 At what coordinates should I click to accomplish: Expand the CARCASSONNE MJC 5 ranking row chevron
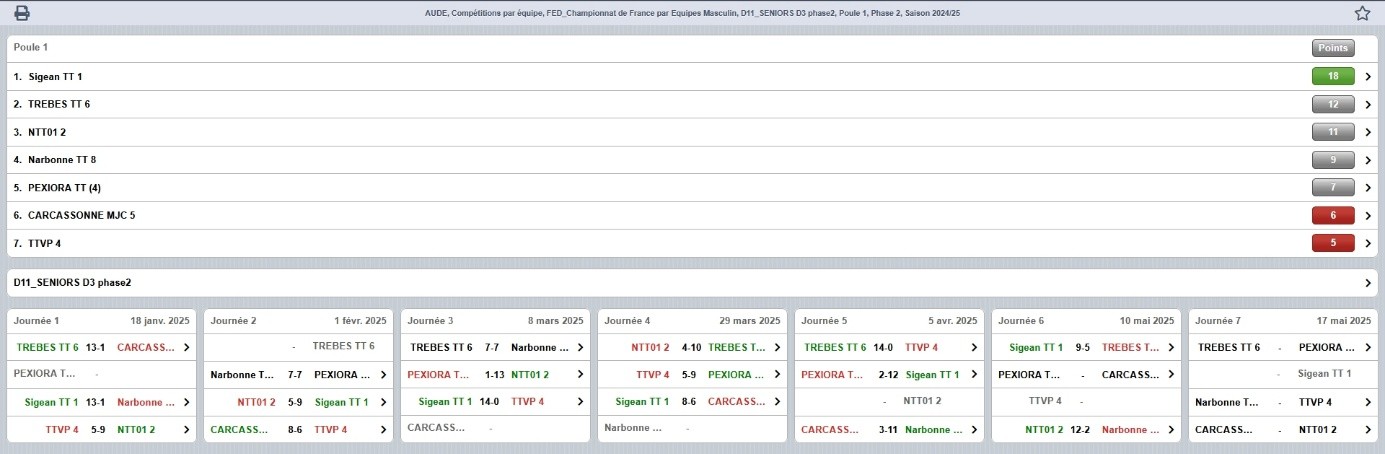(1368, 215)
